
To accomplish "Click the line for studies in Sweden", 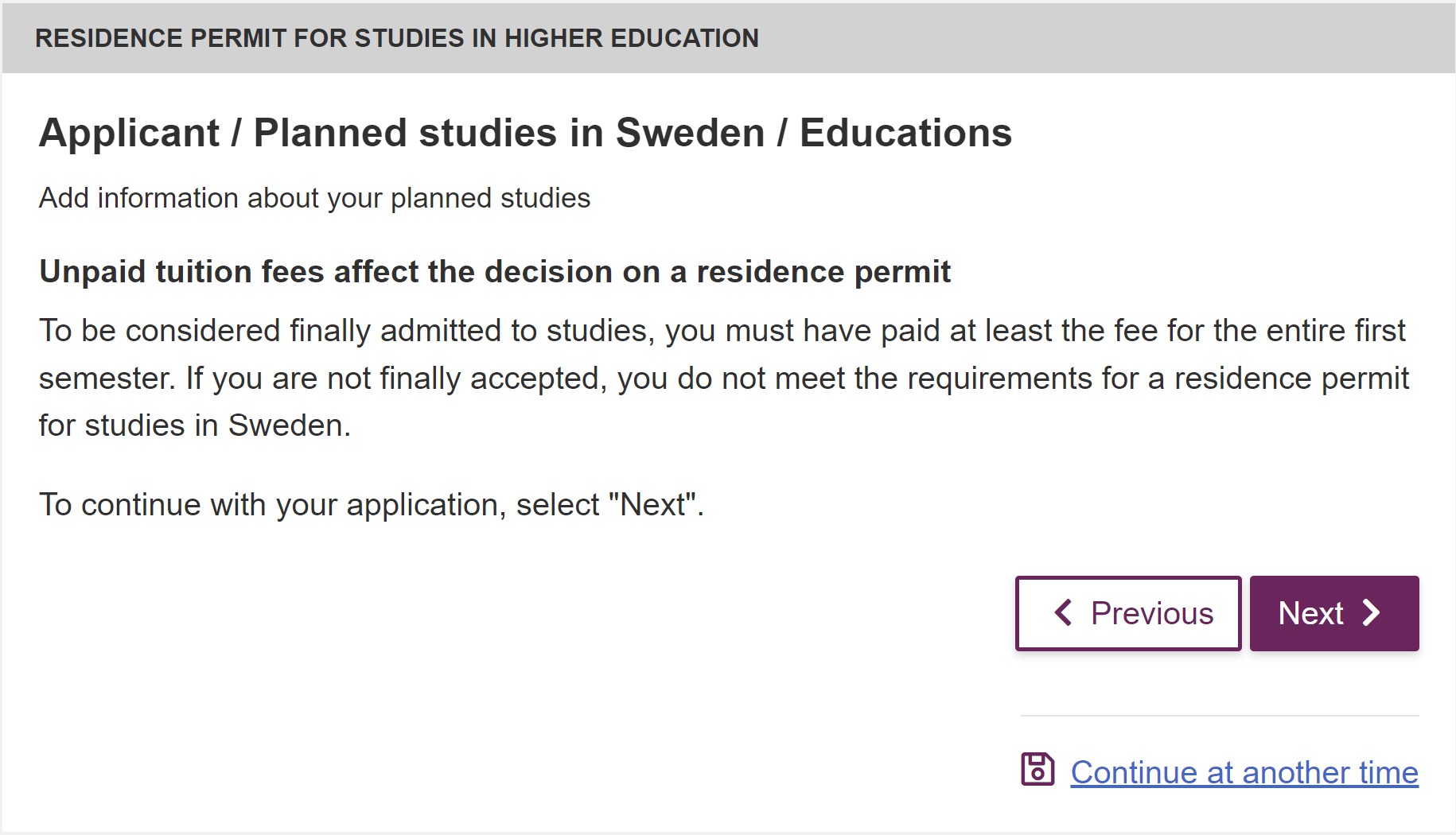I will click(194, 425).
